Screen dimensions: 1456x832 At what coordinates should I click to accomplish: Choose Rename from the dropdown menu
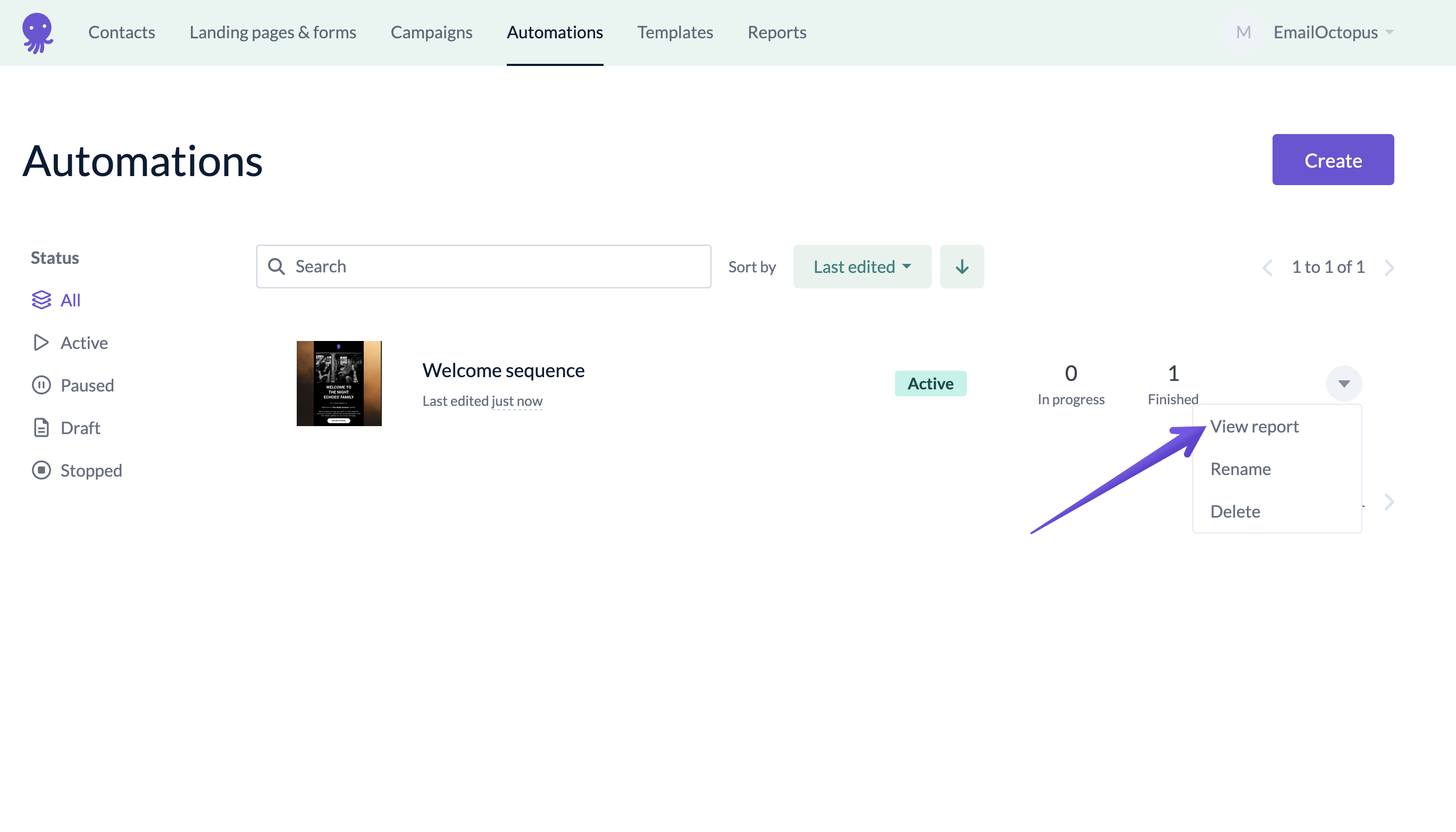pos(1240,469)
